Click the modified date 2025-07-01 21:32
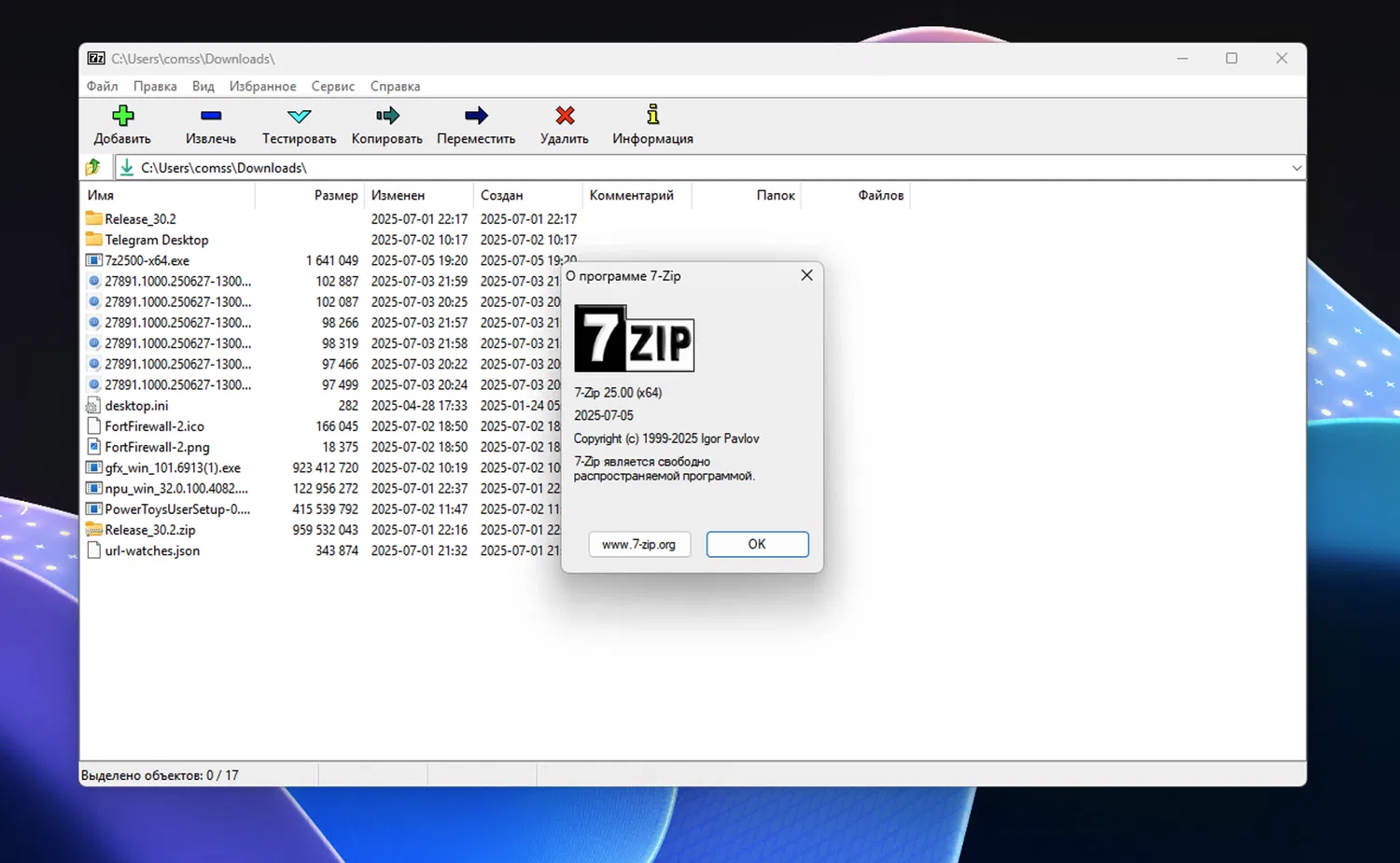This screenshot has height=863, width=1400. click(419, 550)
